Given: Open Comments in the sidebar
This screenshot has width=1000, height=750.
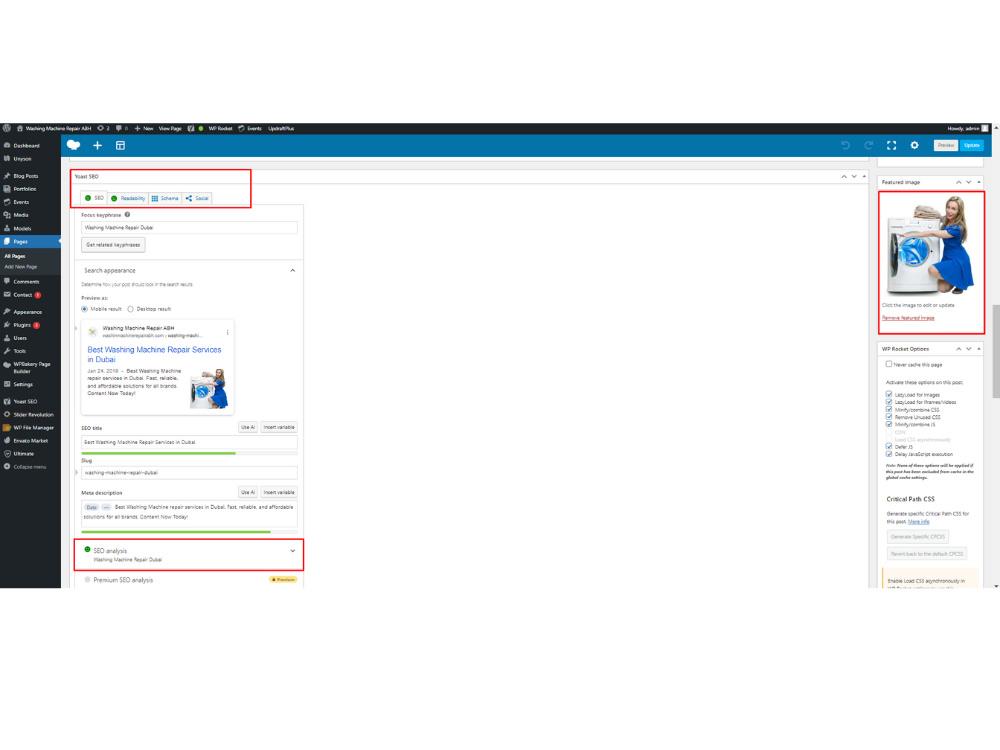Looking at the screenshot, I should tap(26, 282).
